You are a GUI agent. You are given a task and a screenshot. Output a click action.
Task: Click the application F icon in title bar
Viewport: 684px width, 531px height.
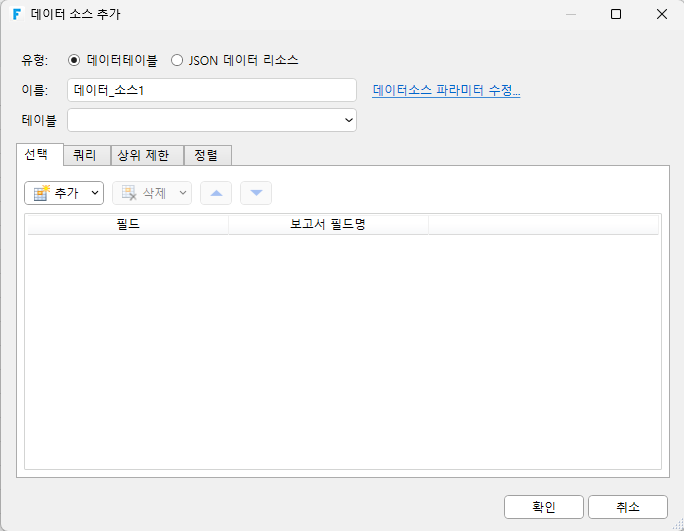tap(17, 14)
